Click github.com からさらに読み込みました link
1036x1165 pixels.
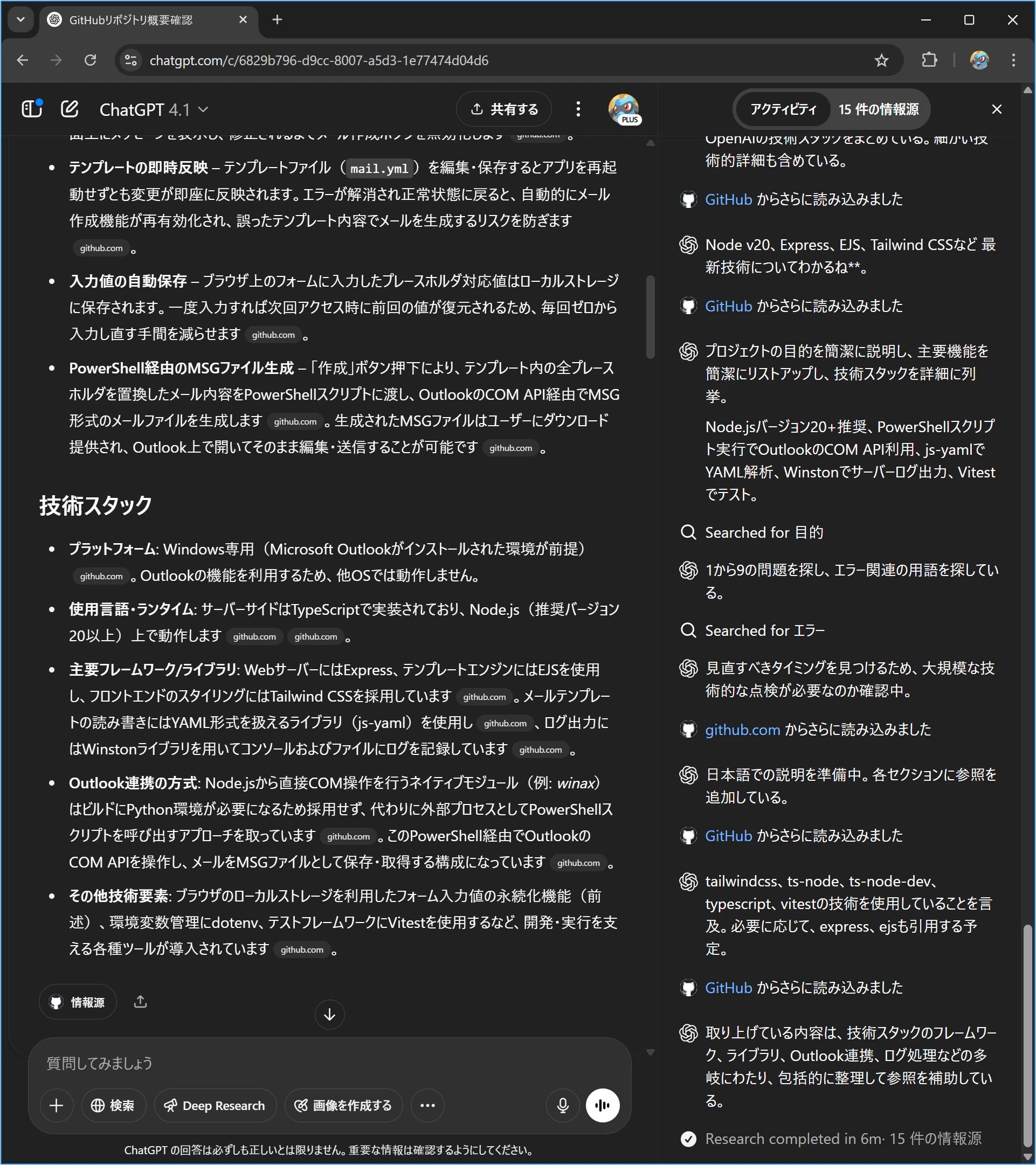click(x=742, y=730)
